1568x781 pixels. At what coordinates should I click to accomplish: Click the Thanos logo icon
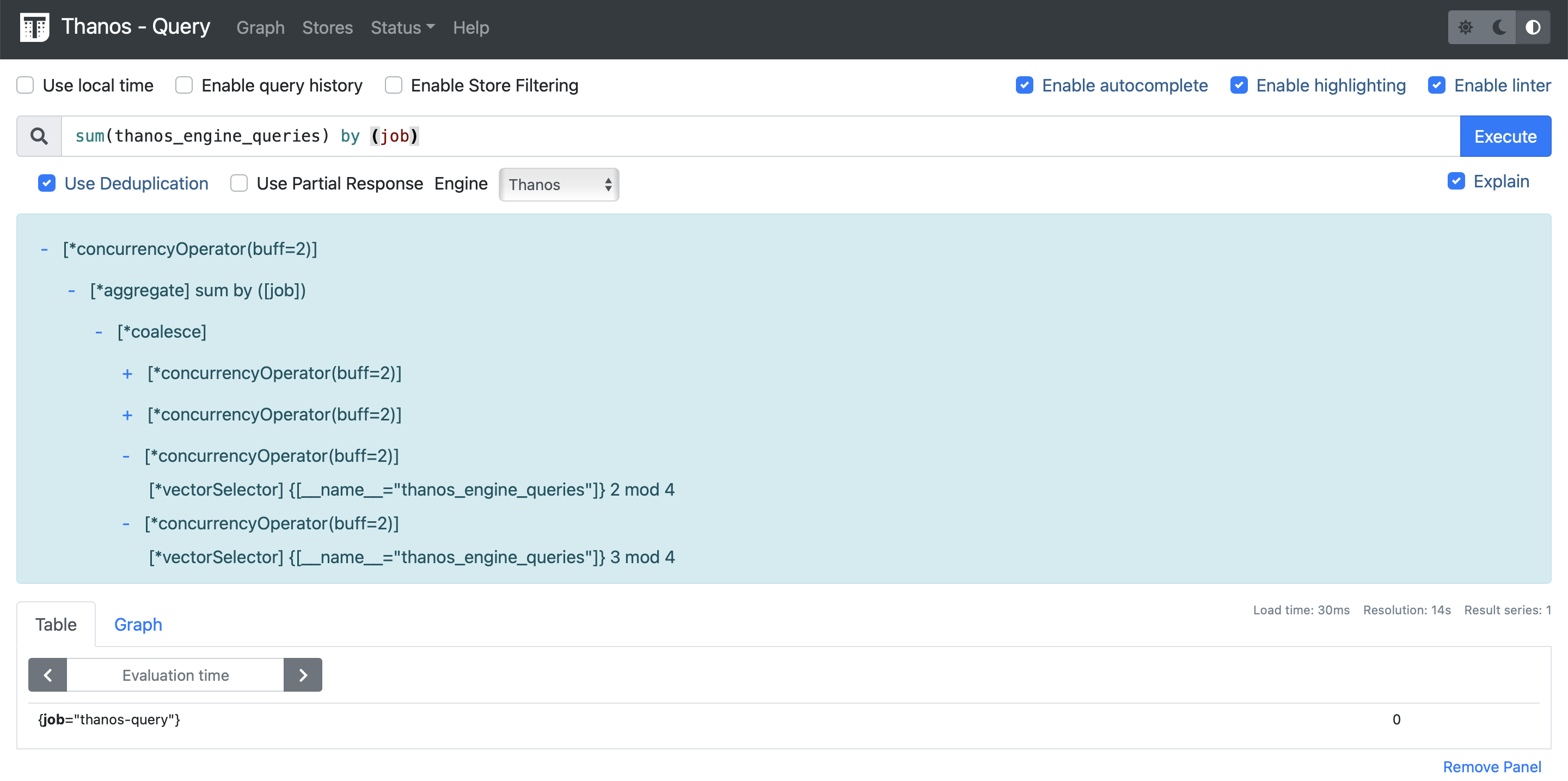click(x=35, y=27)
